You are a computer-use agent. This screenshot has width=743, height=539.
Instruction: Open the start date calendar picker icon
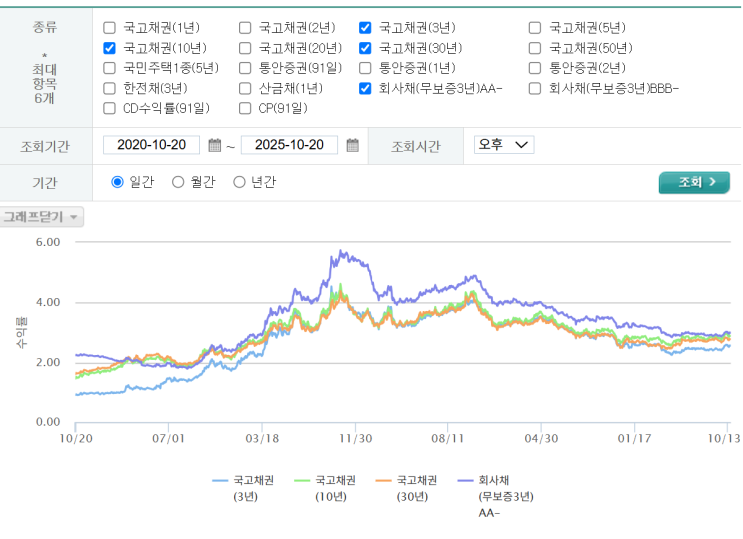214,146
